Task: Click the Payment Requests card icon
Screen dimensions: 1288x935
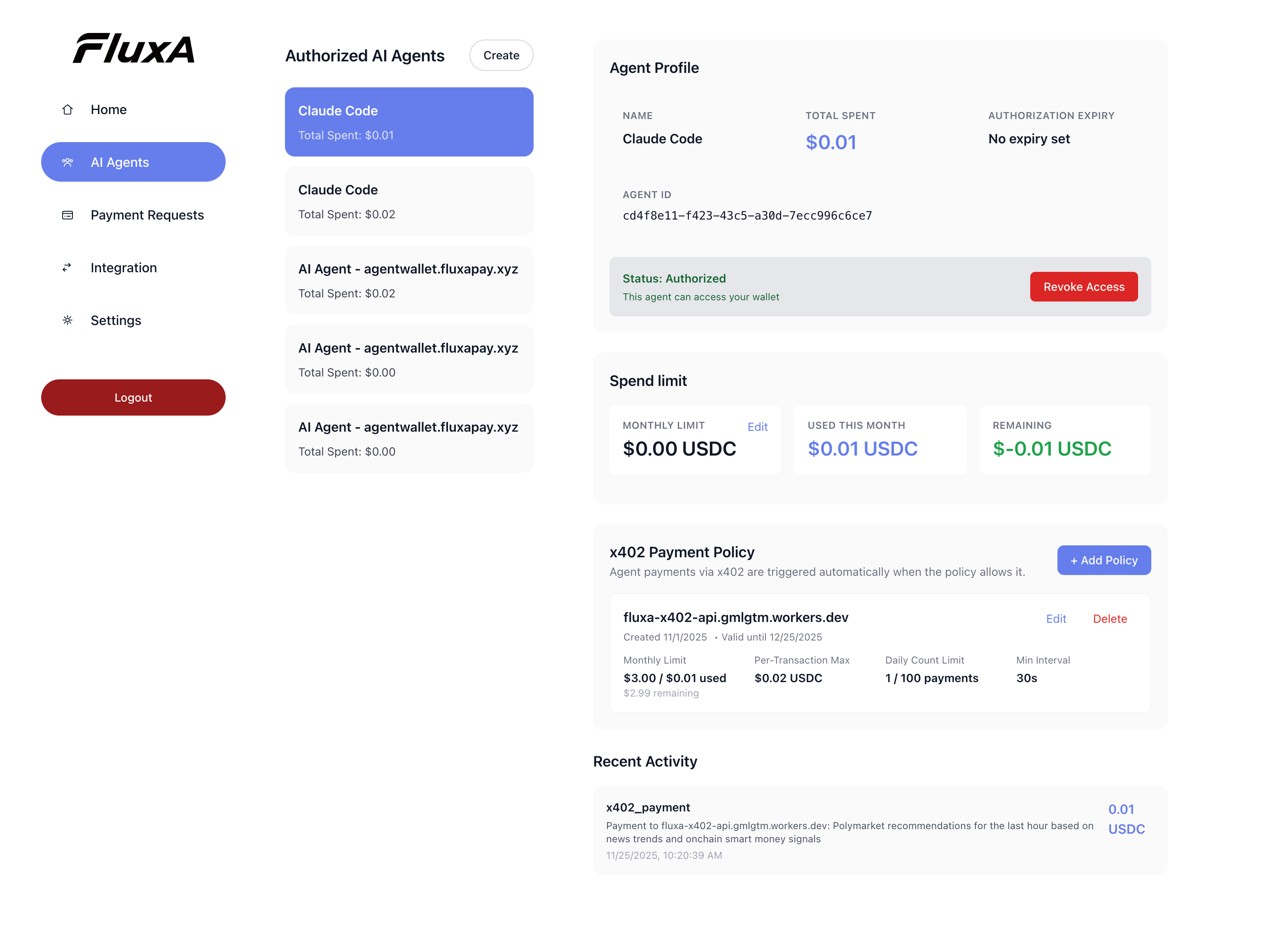Action: coord(68,215)
